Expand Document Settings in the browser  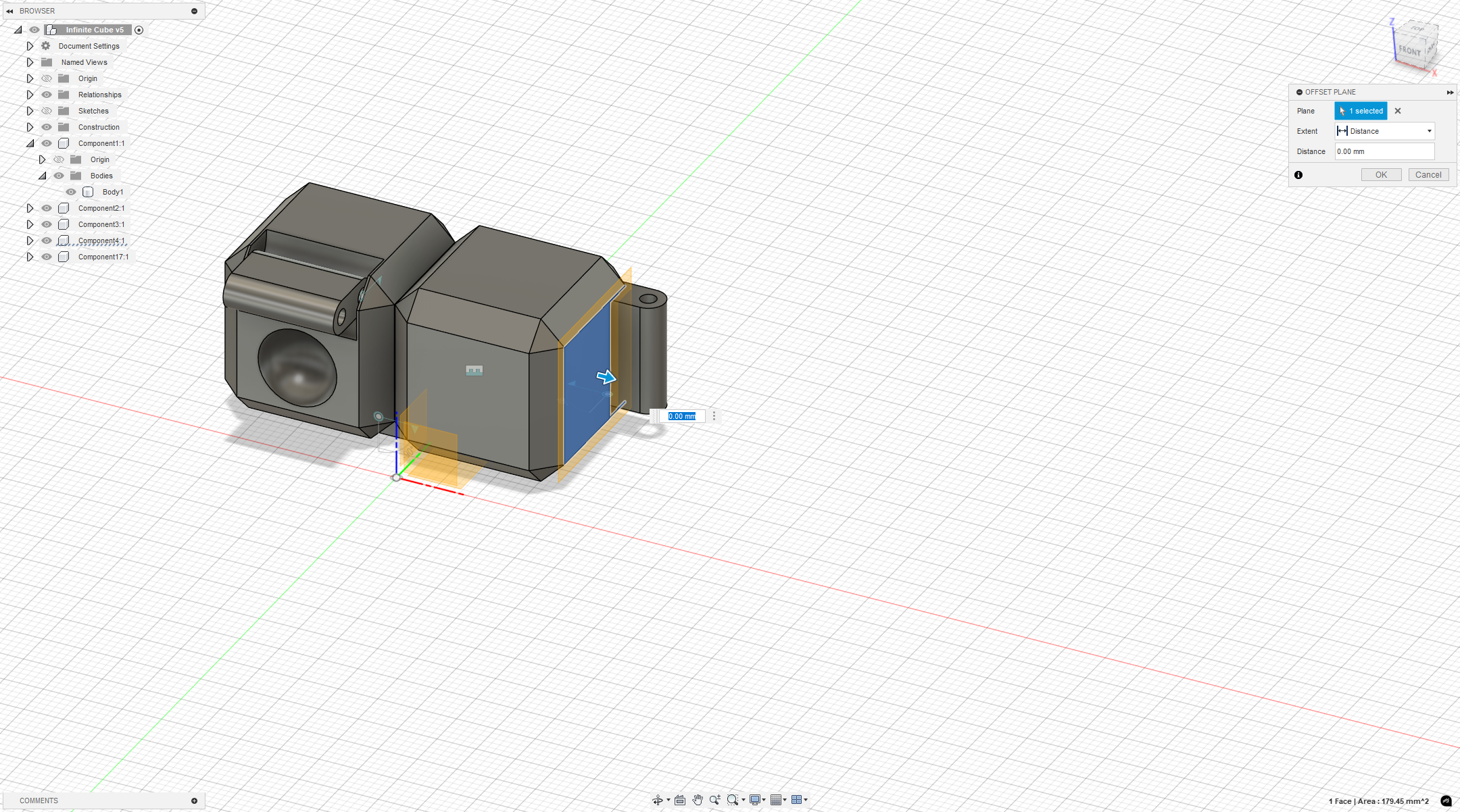pyautogui.click(x=30, y=46)
